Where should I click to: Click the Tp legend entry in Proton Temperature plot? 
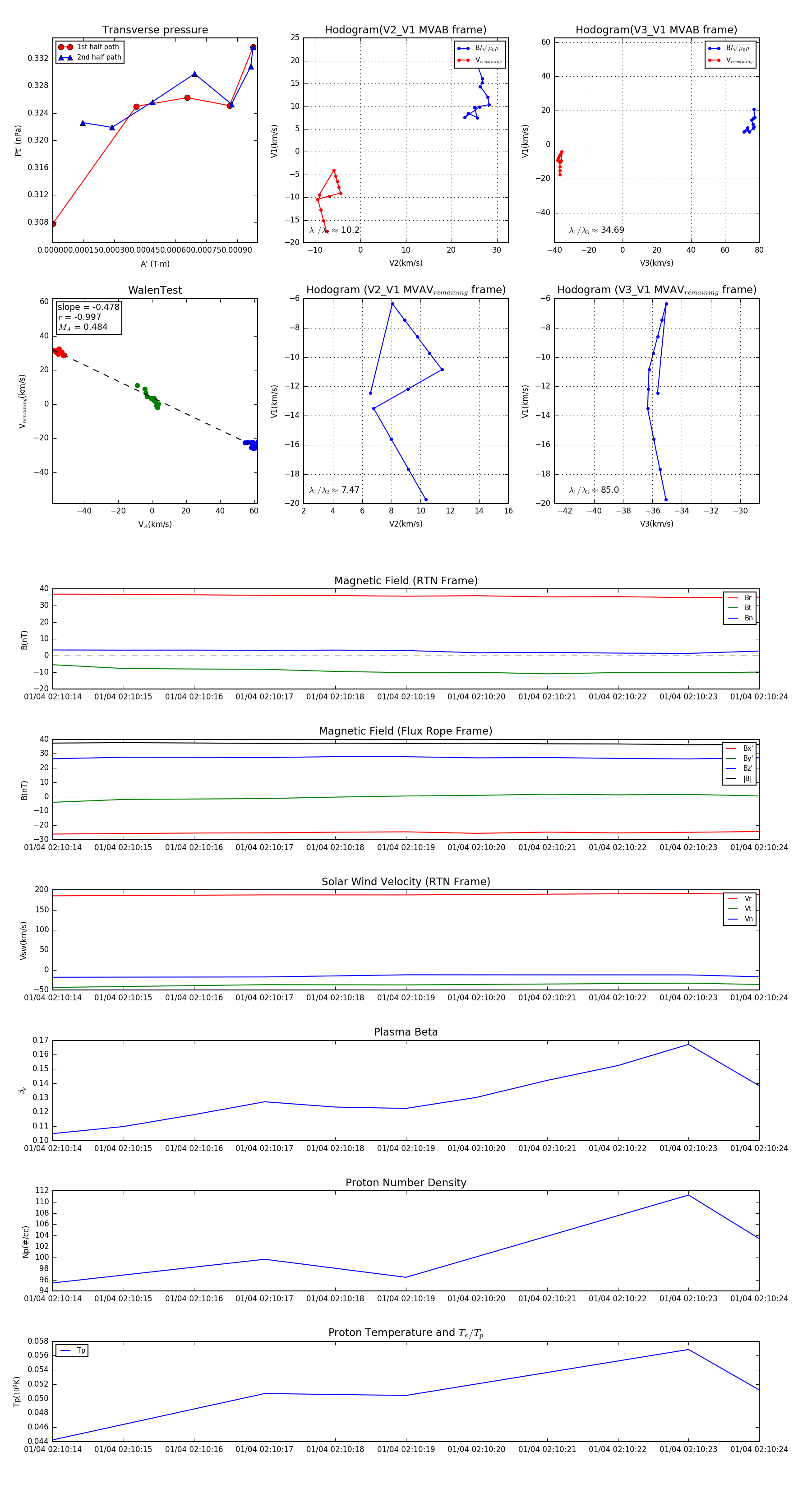[72, 1350]
